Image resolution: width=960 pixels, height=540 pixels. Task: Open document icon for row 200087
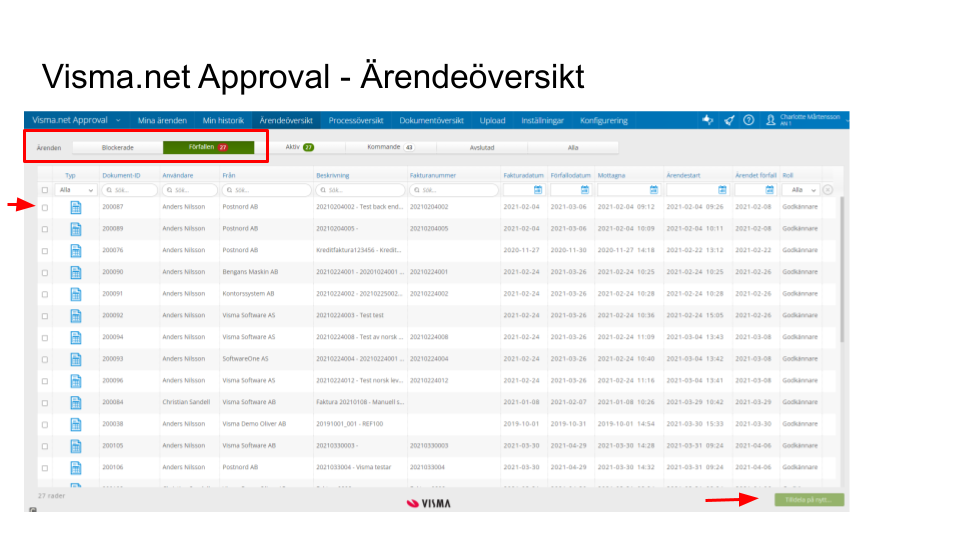75,208
